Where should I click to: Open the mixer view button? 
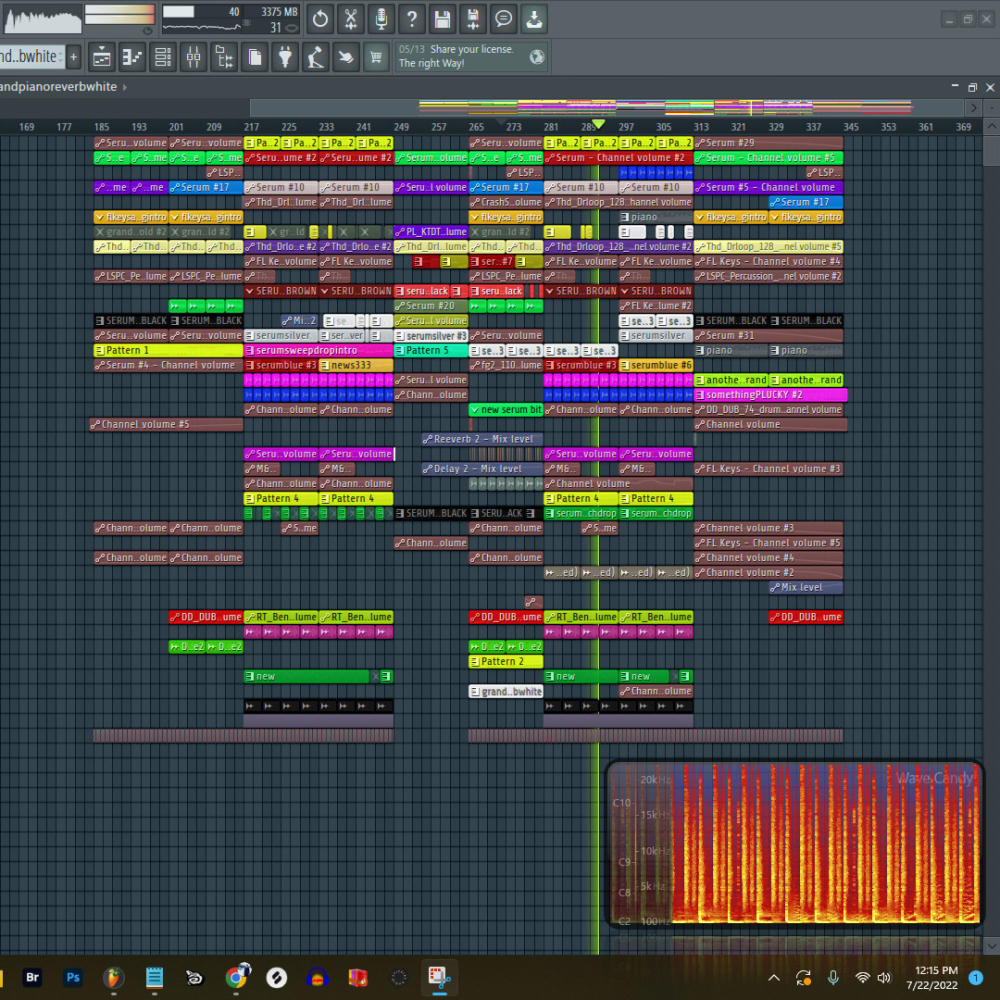[x=194, y=57]
